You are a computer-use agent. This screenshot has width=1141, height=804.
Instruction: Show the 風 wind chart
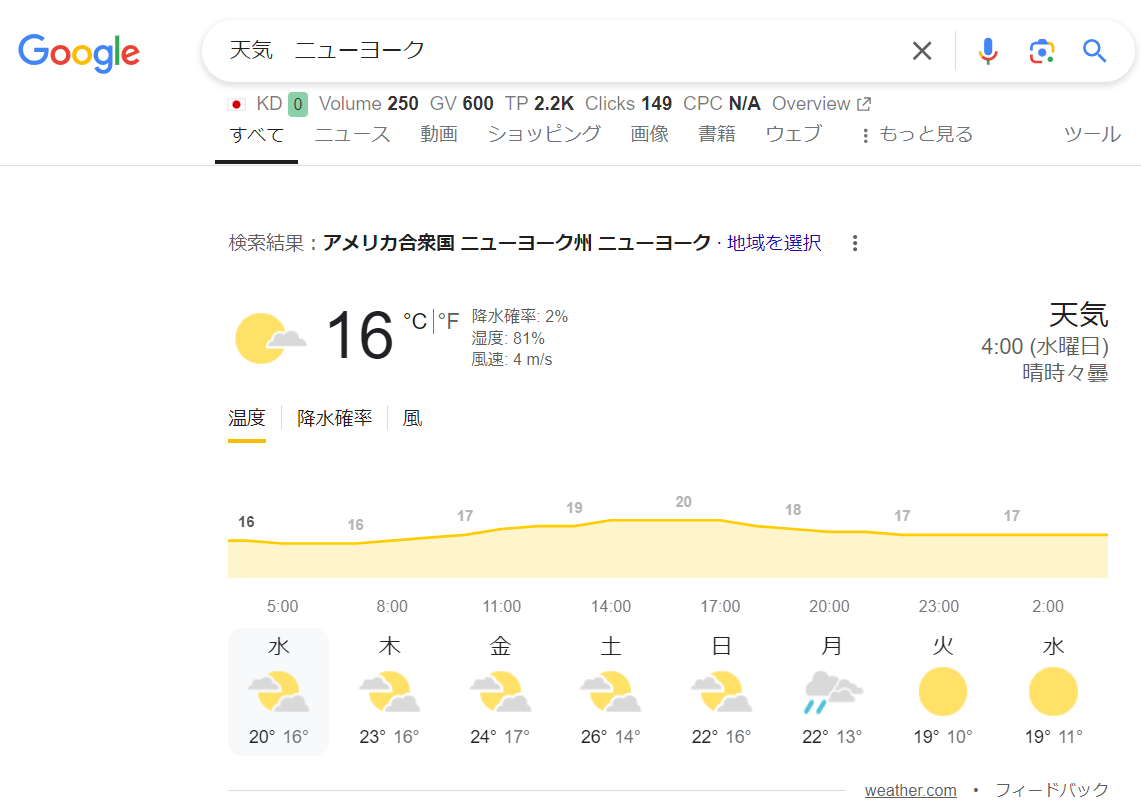(412, 418)
